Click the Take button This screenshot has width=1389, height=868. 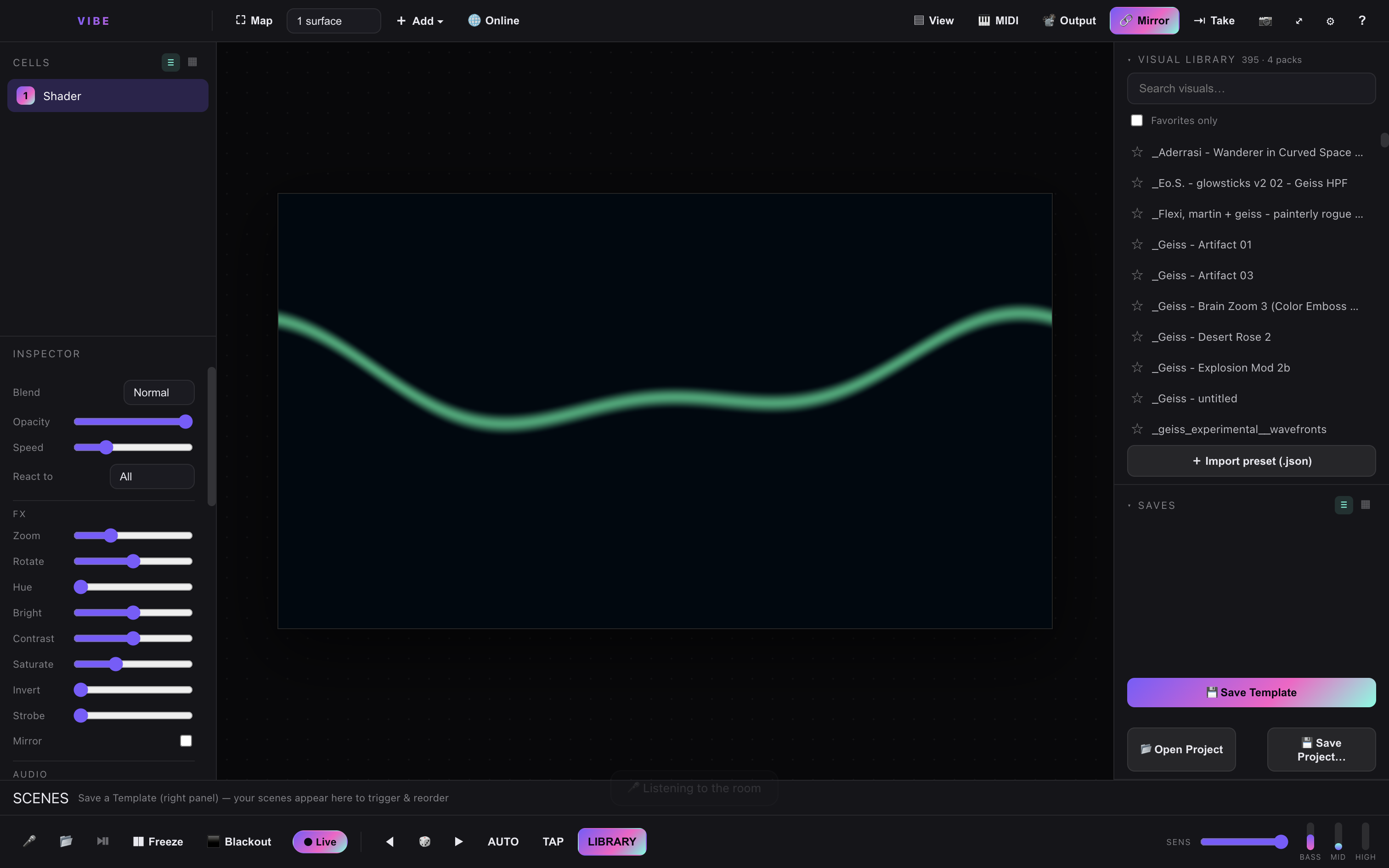pyautogui.click(x=1214, y=21)
